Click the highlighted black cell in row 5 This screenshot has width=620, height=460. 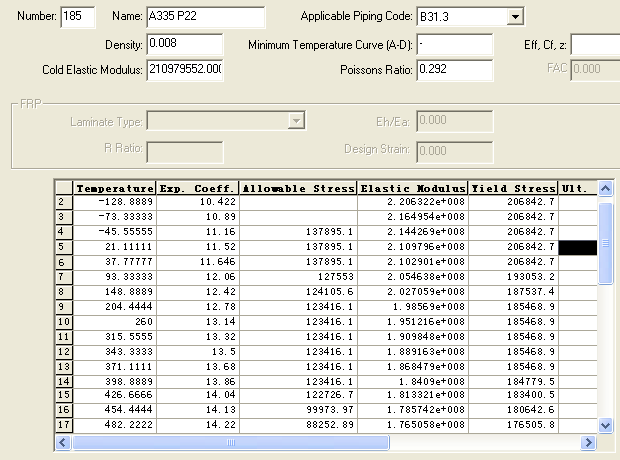click(578, 246)
